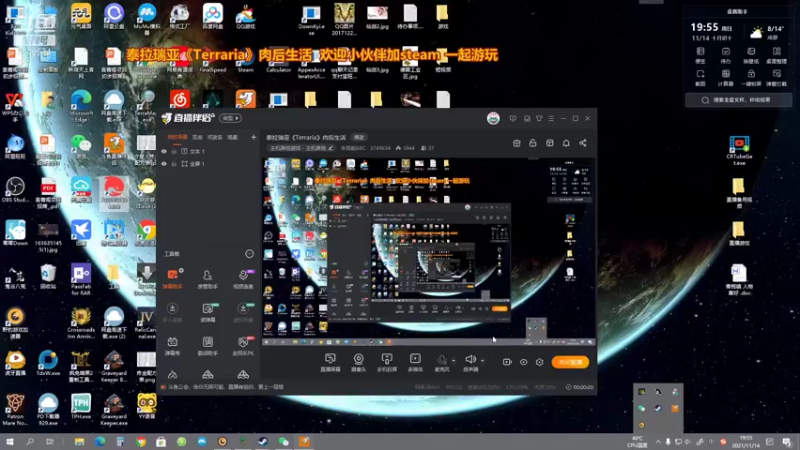Open the 全民乐PK tool icon
800x450 pixels.
[243, 345]
